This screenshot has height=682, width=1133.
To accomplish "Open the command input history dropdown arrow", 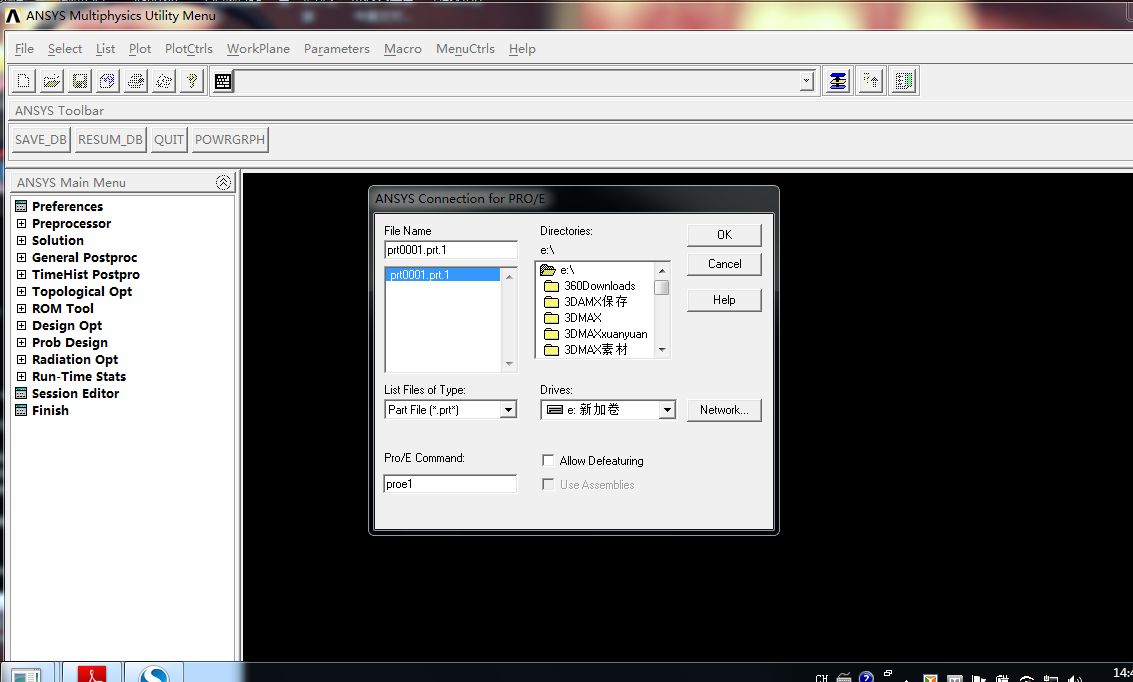I will (x=806, y=82).
